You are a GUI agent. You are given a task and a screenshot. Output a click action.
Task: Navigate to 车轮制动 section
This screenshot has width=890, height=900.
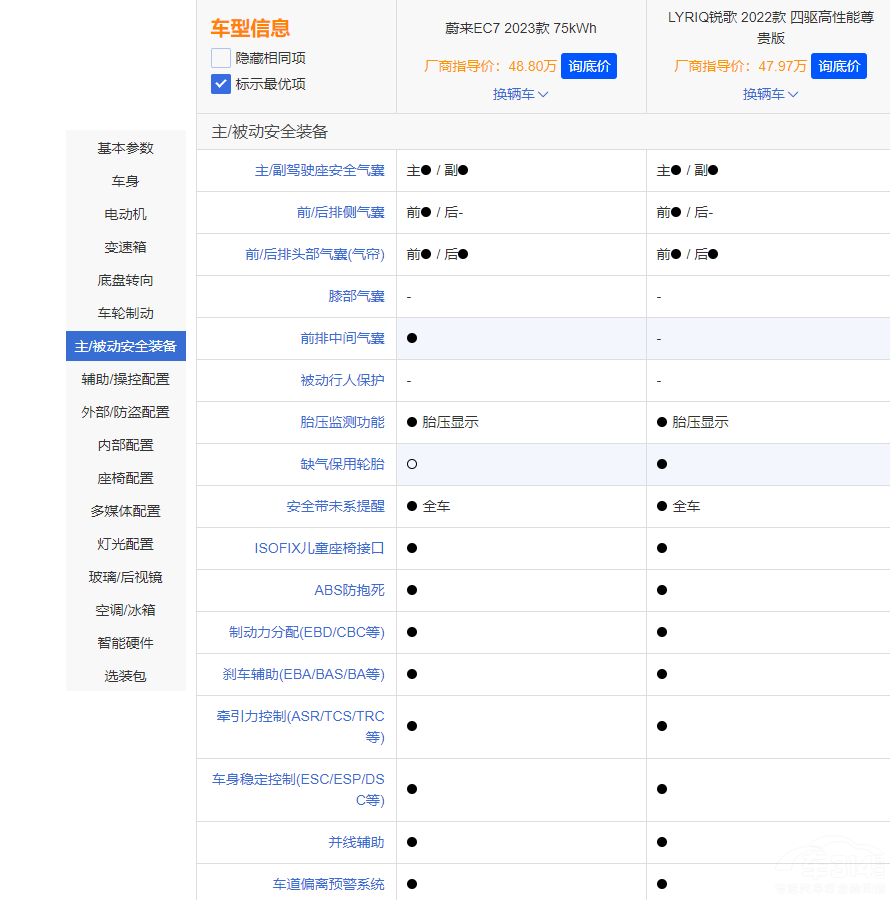[125, 313]
